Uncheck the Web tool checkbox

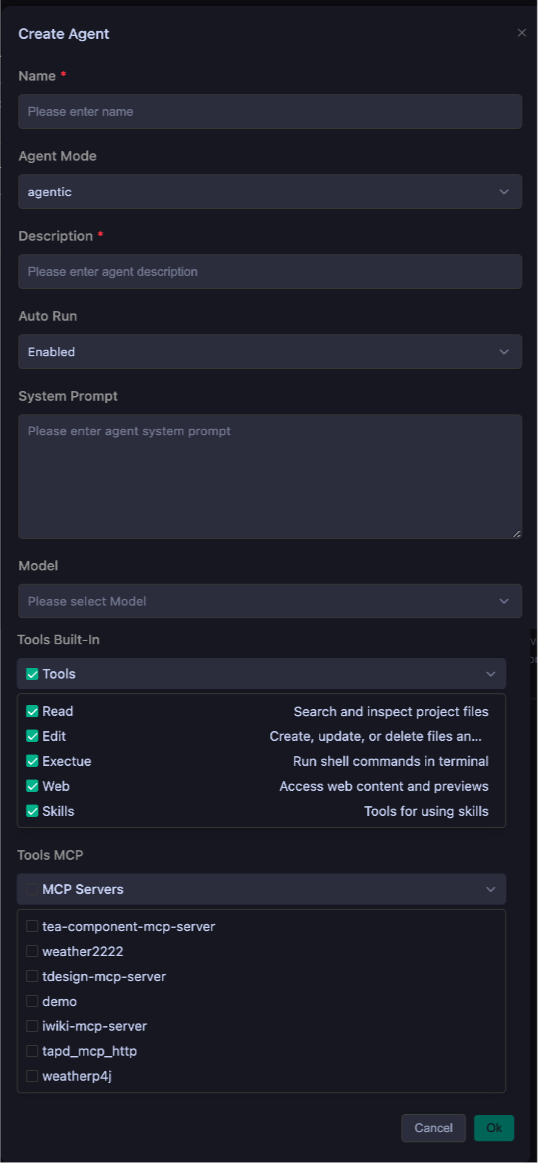click(32, 786)
